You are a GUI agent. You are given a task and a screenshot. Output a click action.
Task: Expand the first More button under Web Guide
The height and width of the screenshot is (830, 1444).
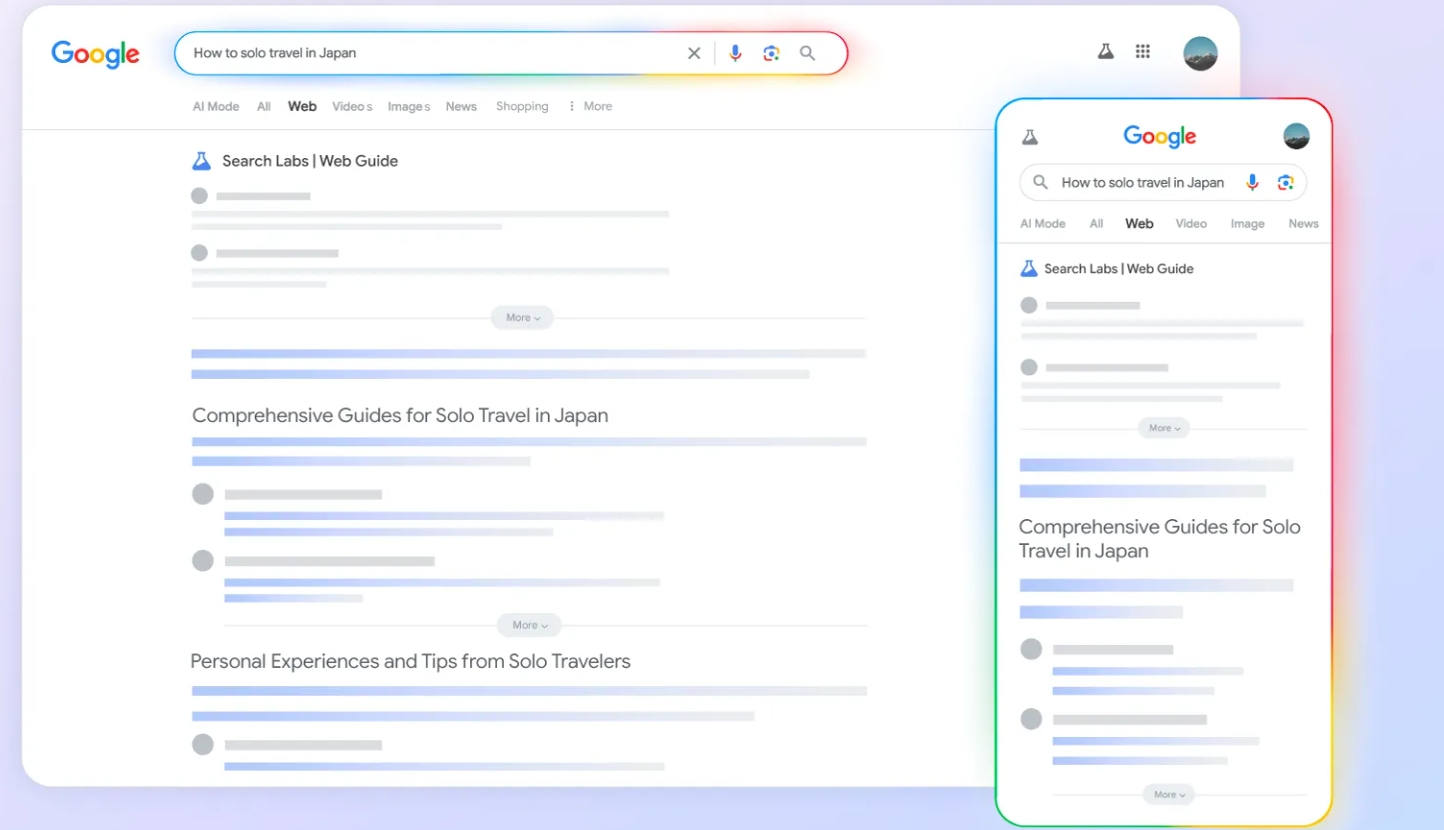[522, 318]
